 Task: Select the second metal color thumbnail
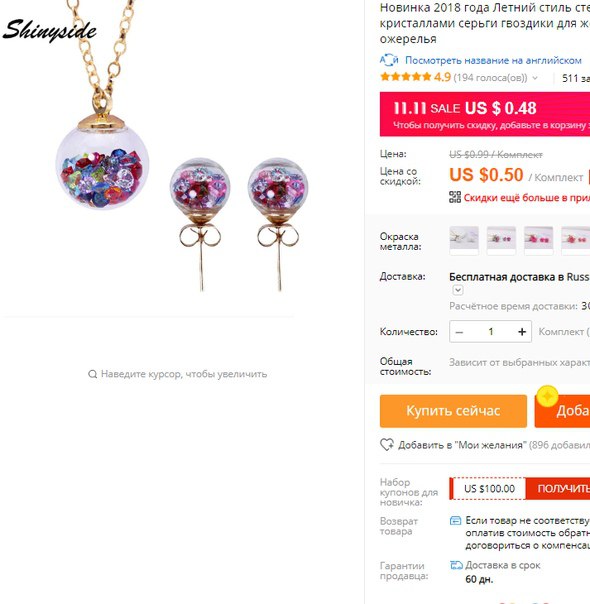[x=501, y=240]
